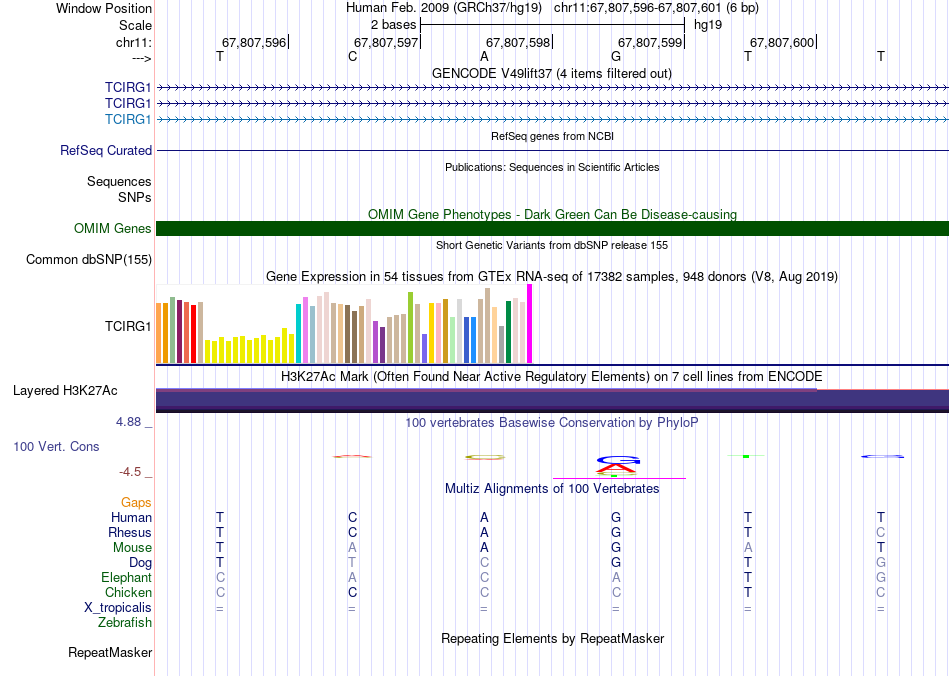Image resolution: width=950 pixels, height=676 pixels.
Task: Click the -4.5 PhyloP lower axis value
Action: (130, 471)
